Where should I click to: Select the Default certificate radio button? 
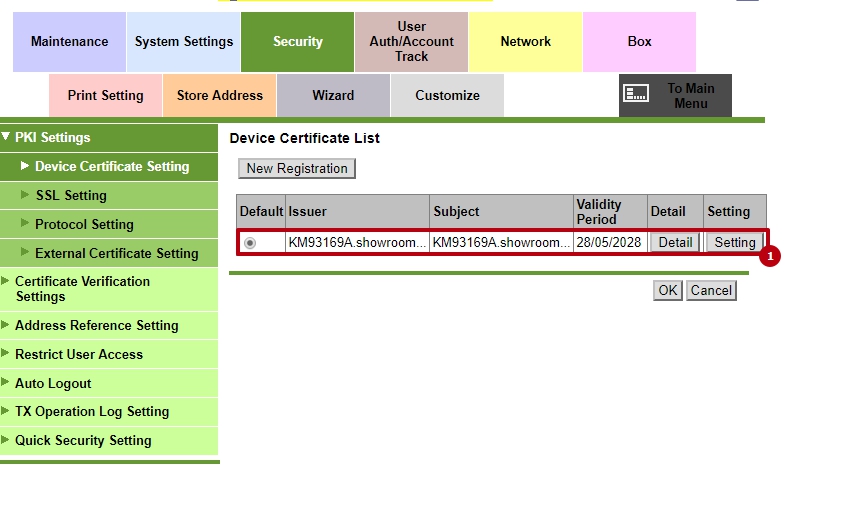point(250,243)
